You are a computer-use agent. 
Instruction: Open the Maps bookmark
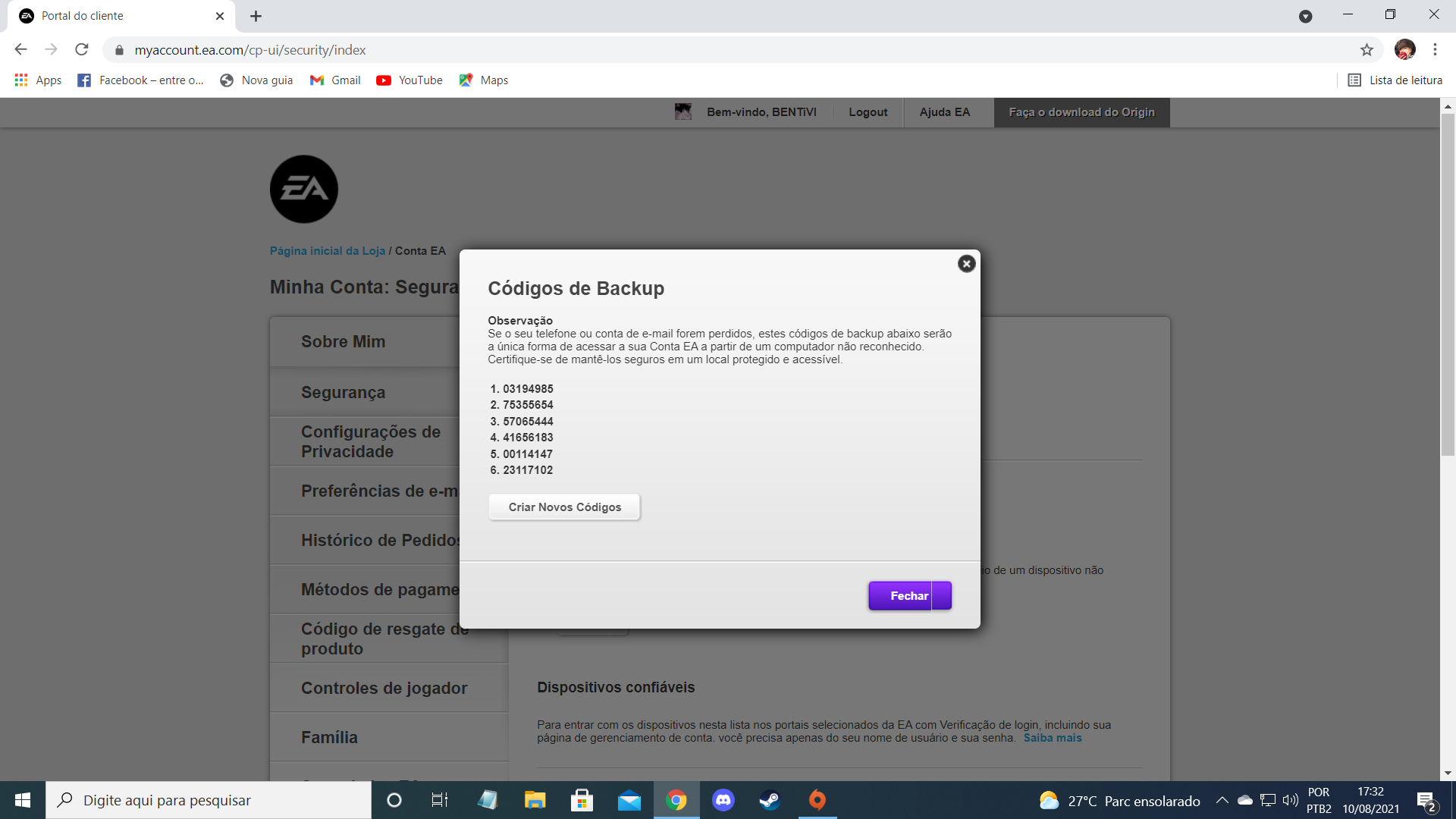[484, 80]
